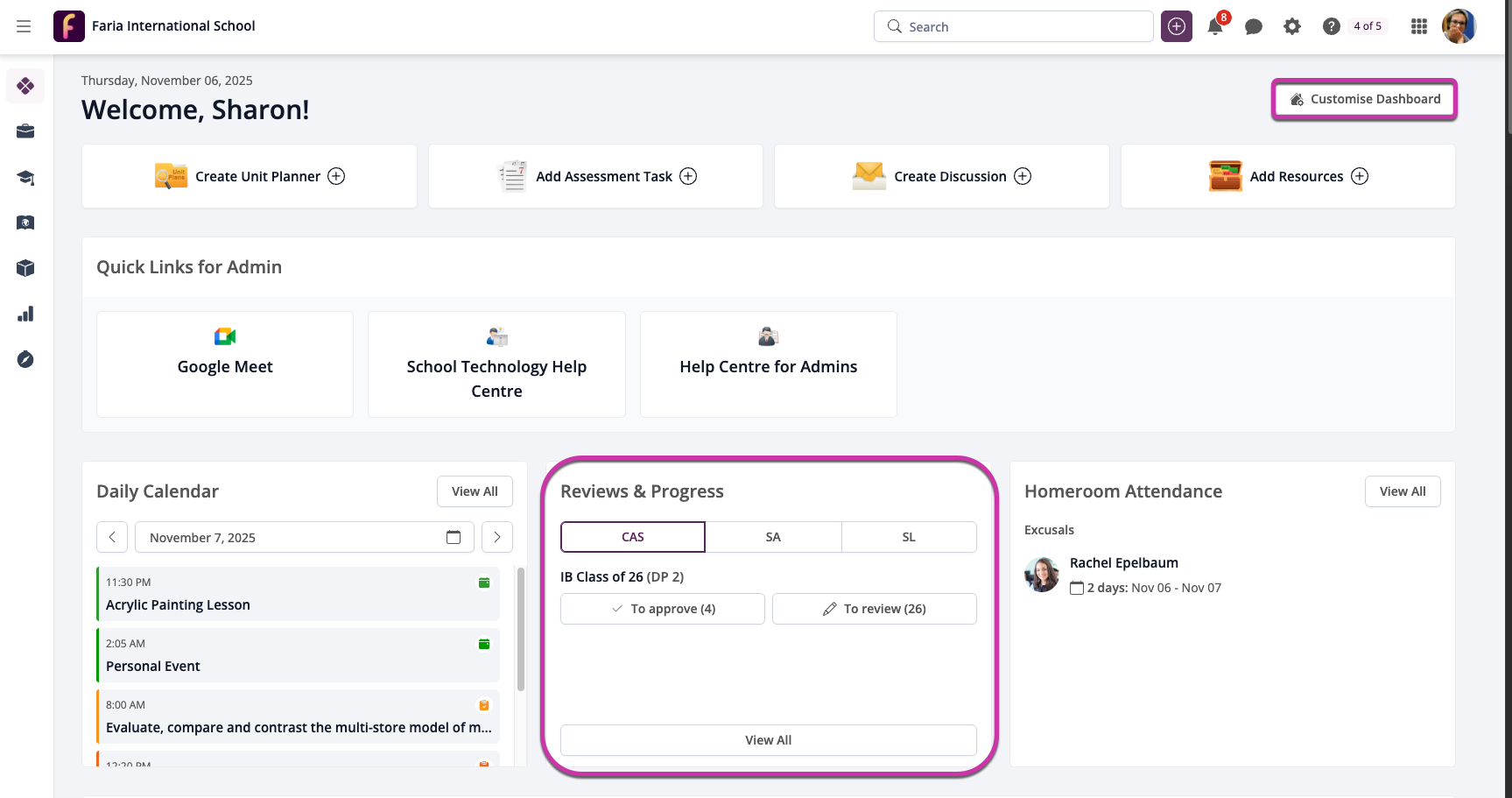Click the Customise Dashboard button
Screen dimensions: 1512x798
(1364, 99)
